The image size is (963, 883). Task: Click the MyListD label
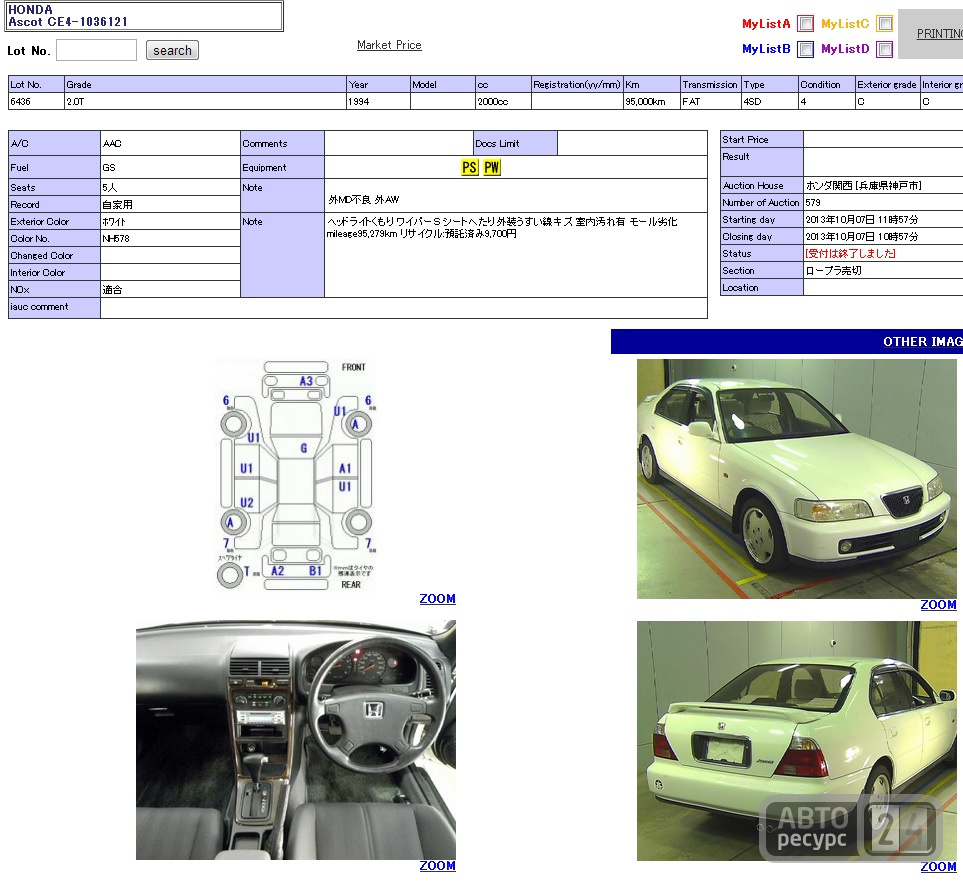click(x=845, y=49)
